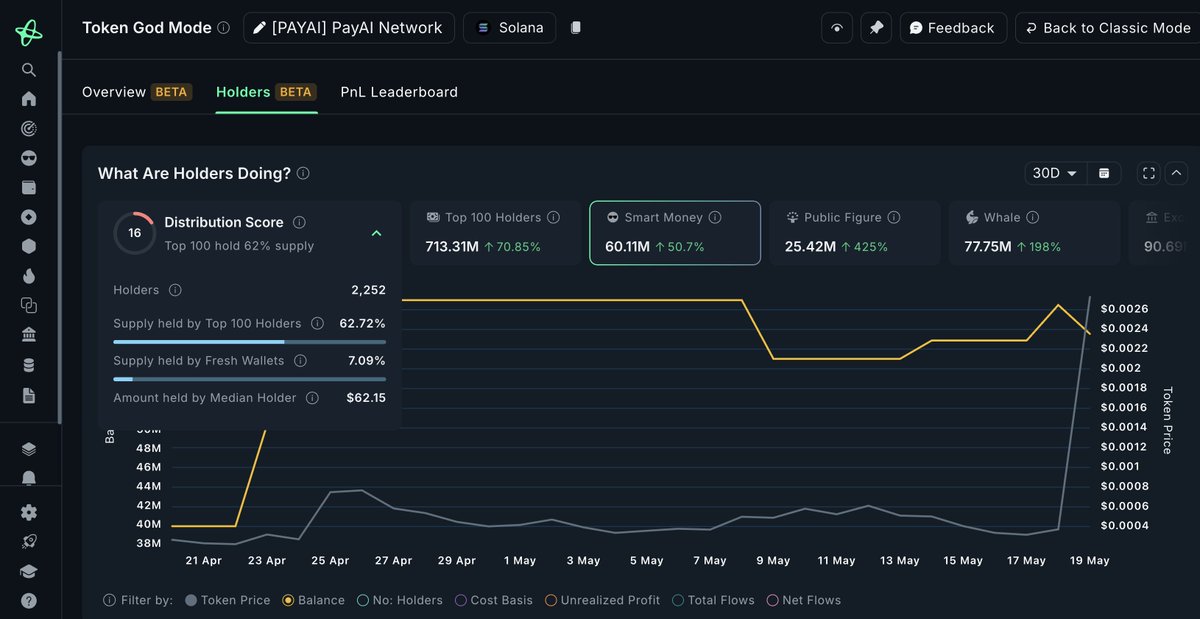
Task: Select Token Price filter radio
Action: (x=191, y=600)
